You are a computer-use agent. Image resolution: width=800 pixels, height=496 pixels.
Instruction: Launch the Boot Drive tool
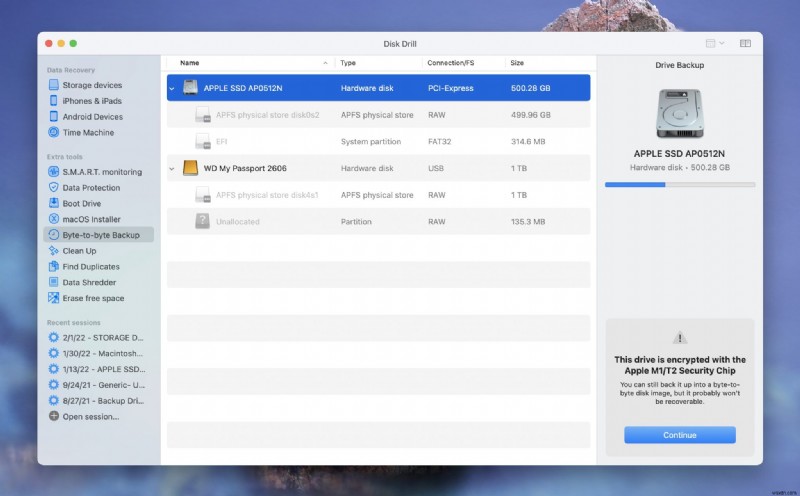81,203
